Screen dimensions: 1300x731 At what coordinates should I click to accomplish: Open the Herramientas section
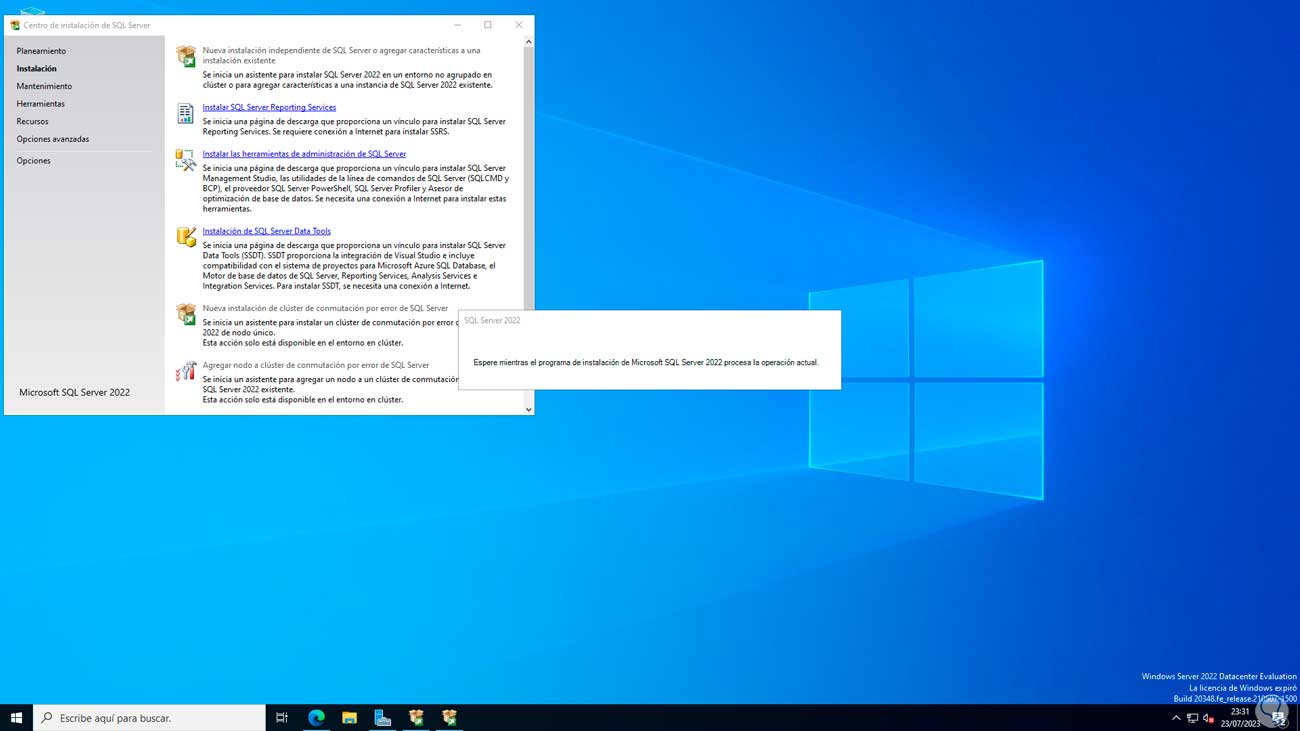[40, 104]
